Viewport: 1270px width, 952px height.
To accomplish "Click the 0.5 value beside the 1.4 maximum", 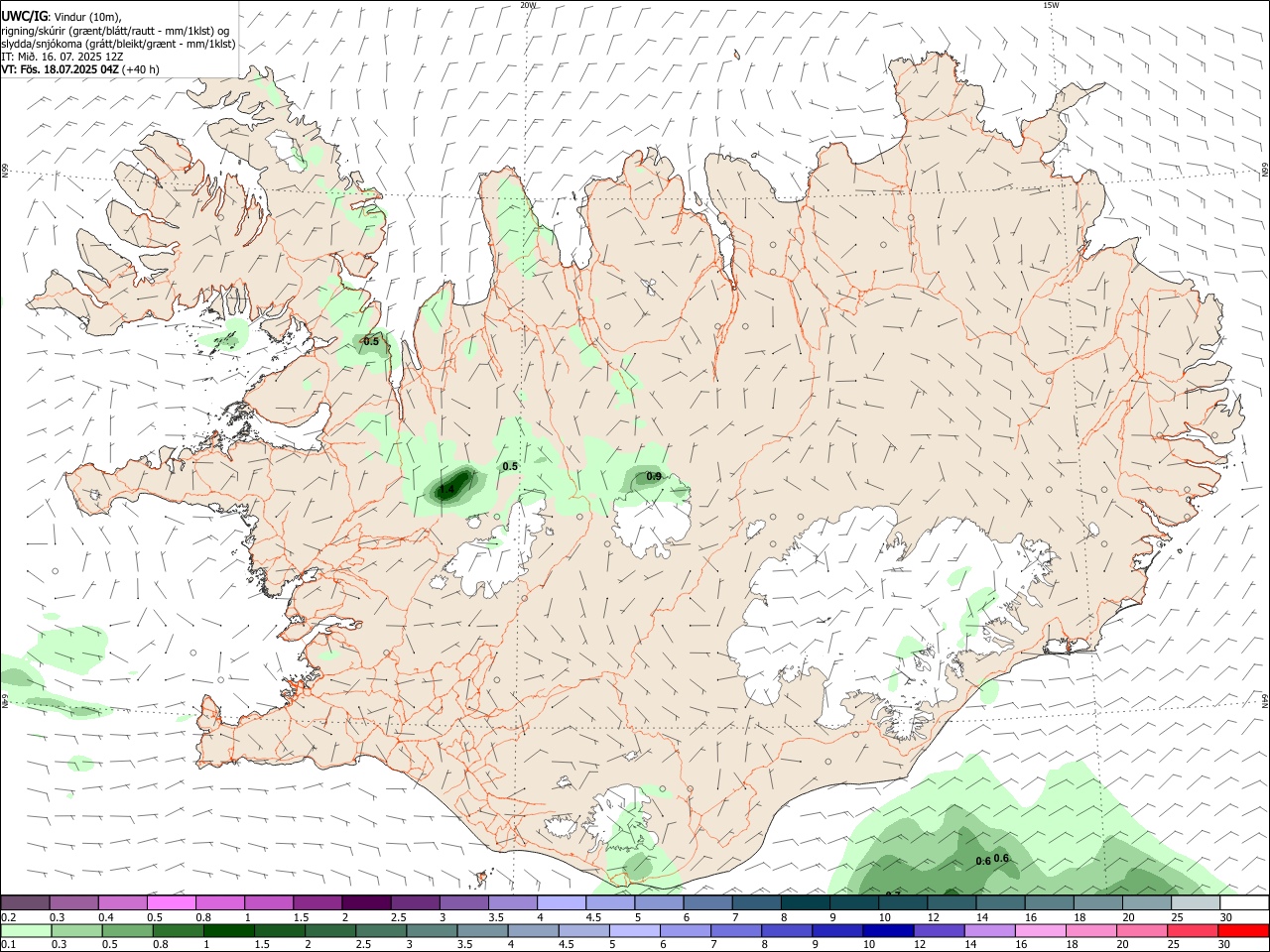I will [511, 466].
